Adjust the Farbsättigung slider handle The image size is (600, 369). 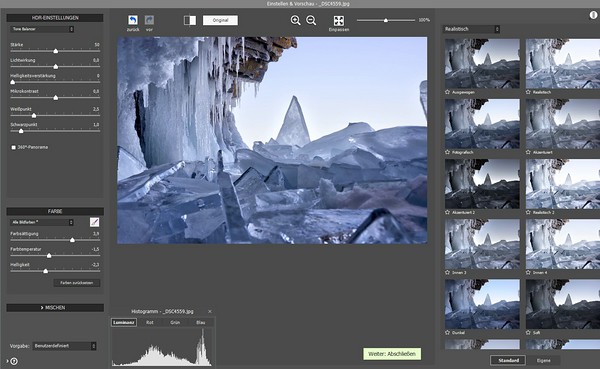pyautogui.click(x=72, y=240)
